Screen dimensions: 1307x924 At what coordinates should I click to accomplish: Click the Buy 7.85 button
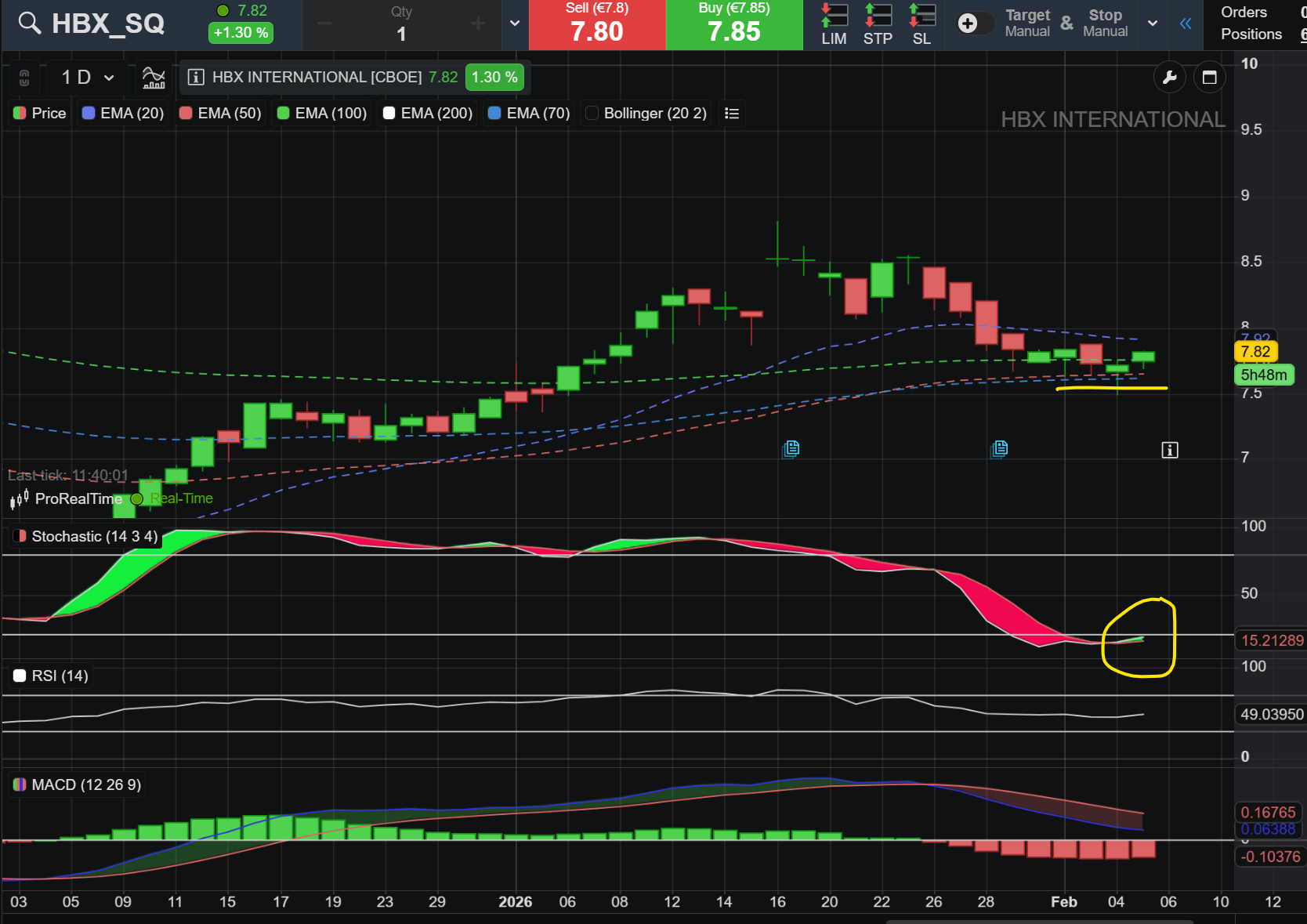[734, 24]
